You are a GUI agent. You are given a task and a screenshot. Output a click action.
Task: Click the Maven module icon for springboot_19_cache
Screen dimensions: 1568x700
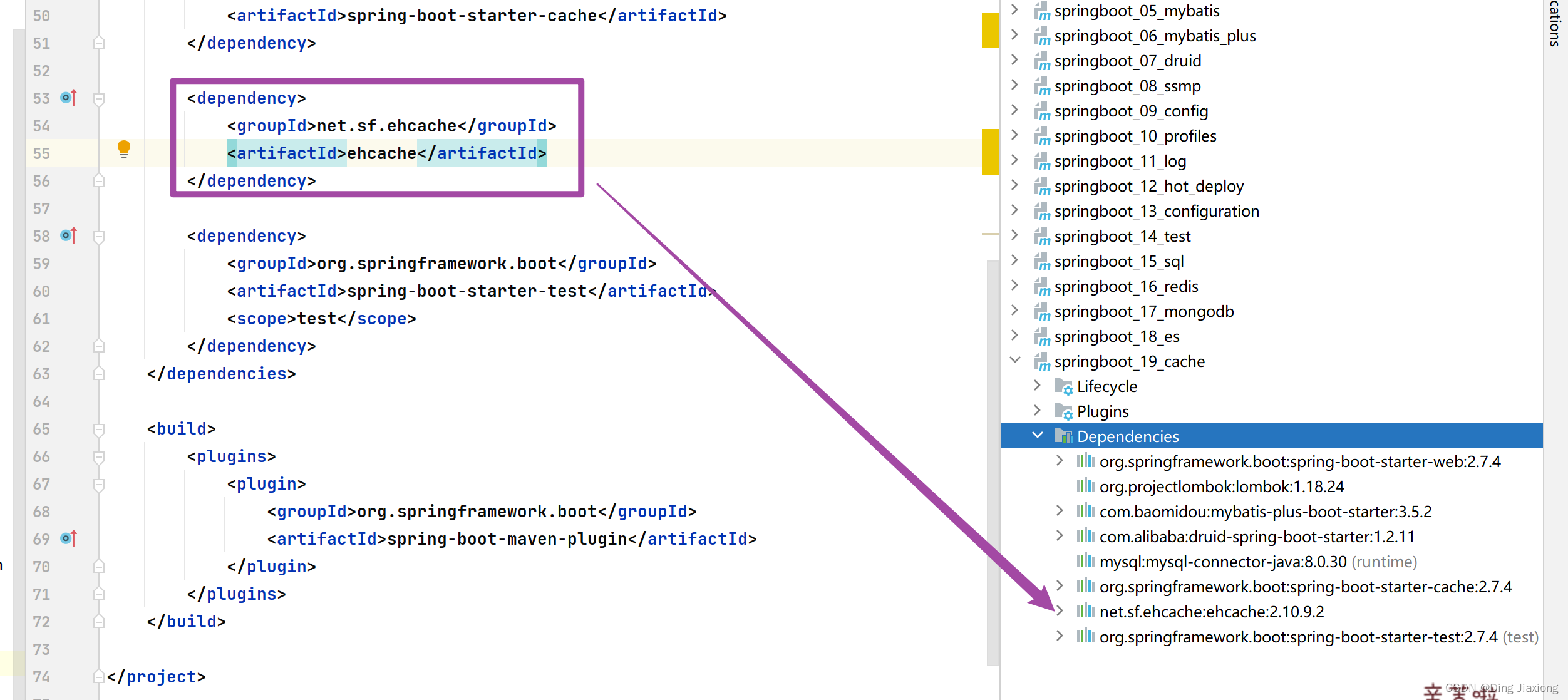(1042, 362)
